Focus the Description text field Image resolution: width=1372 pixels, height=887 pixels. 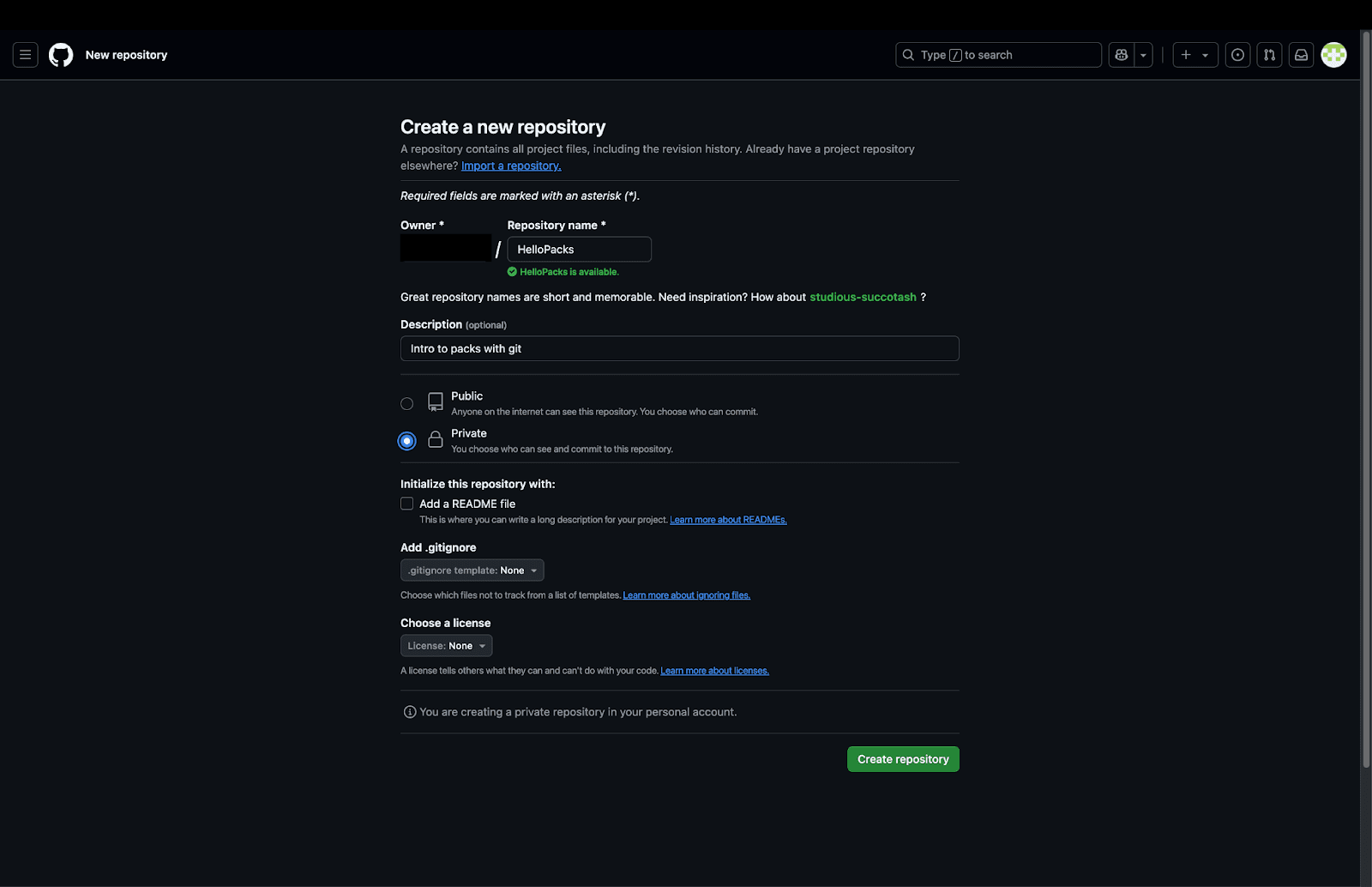pyautogui.click(x=679, y=349)
